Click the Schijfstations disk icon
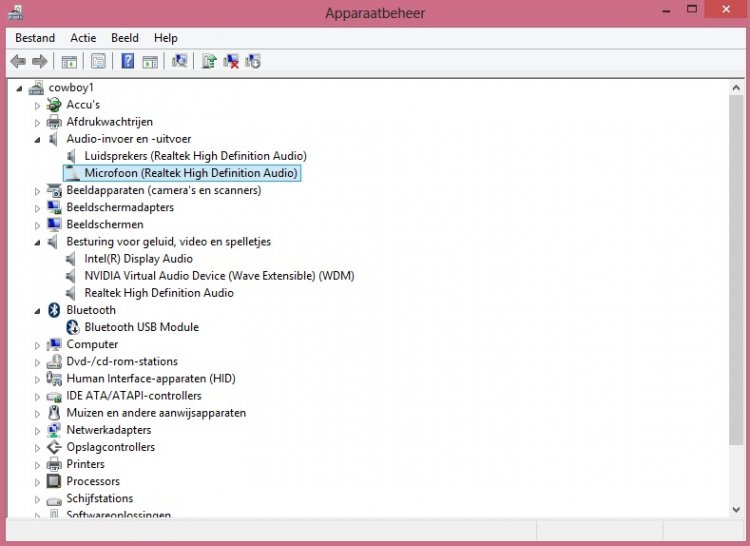 54,500
